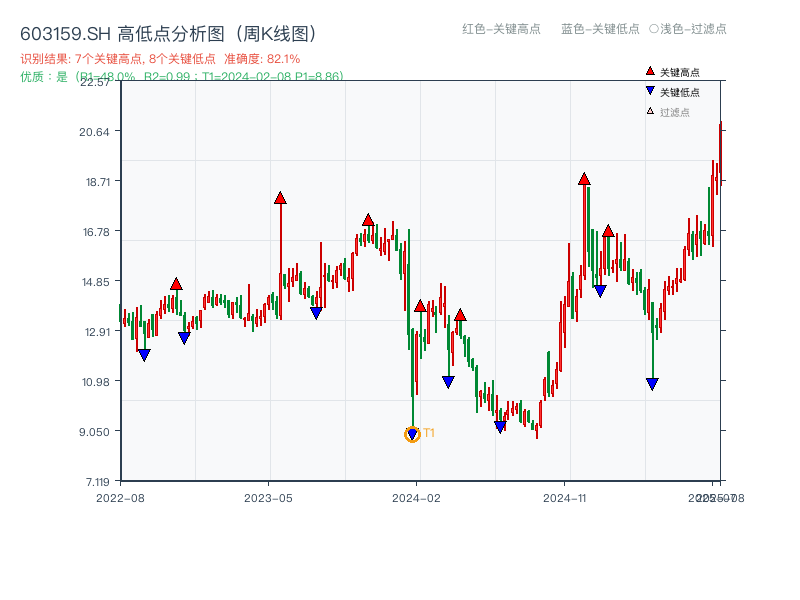Click the 过滤点 text in the chart legend
Image resolution: width=800 pixels, height=600 pixels.
(x=674, y=112)
